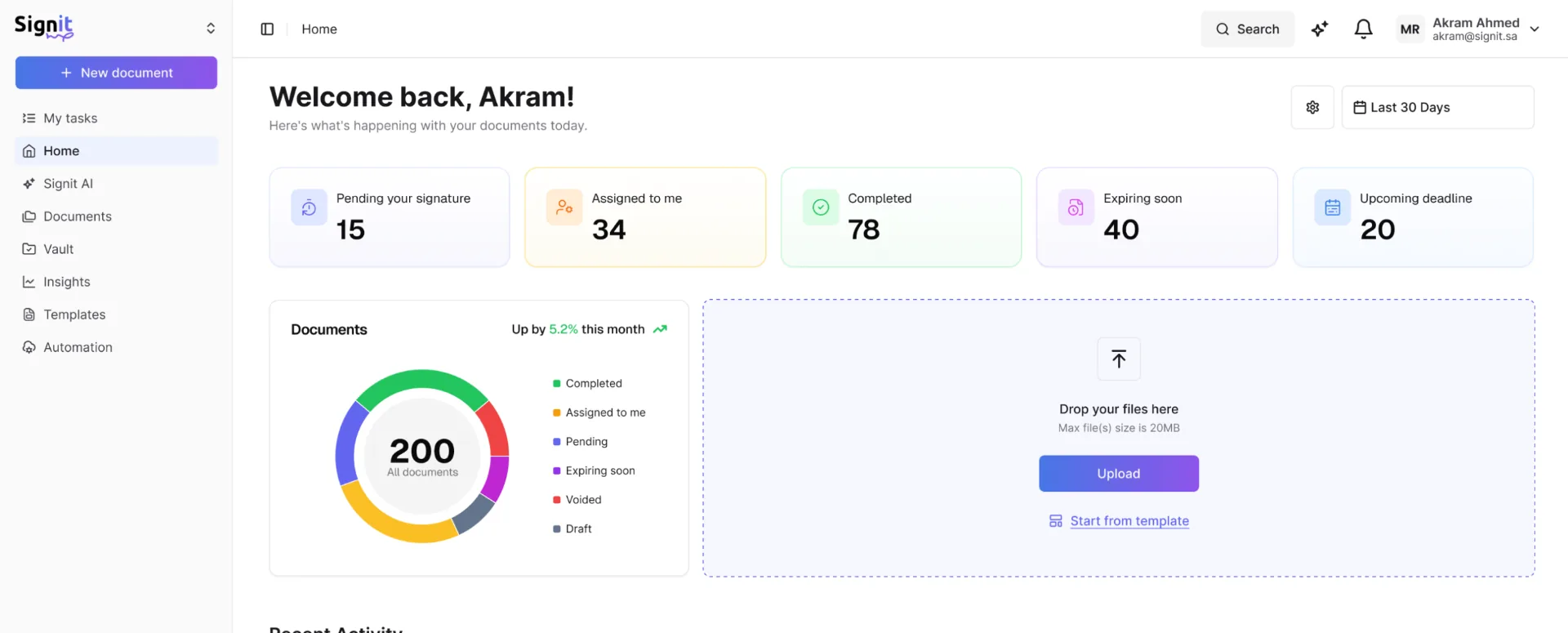Screen dimensions: 1568x633
Task: Toggle the Draft legend entry
Action: (577, 529)
